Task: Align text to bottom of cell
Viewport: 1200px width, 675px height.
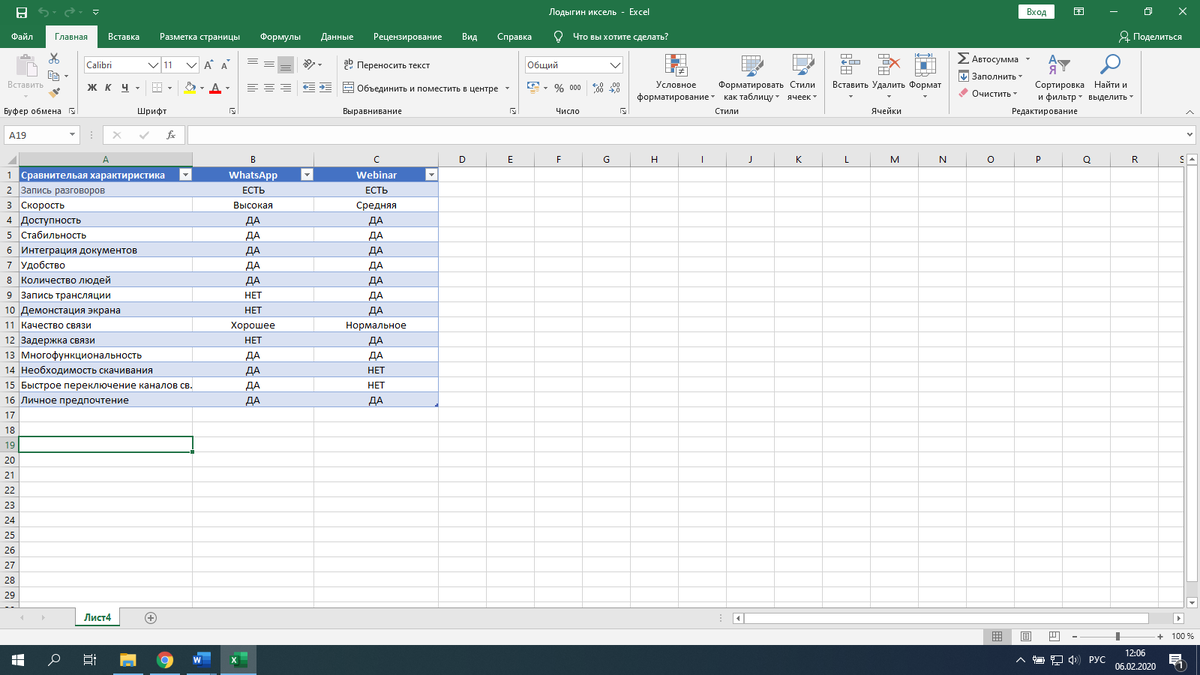Action: [x=286, y=64]
